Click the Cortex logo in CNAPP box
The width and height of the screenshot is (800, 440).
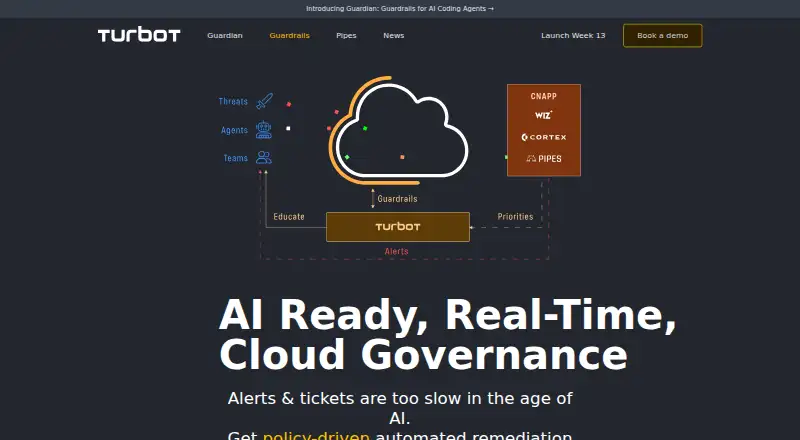[543, 137]
